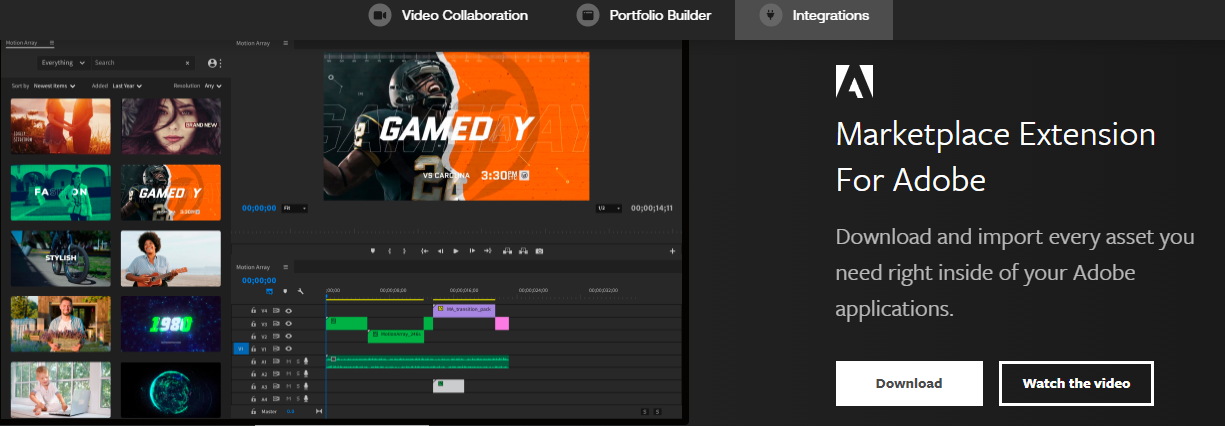Clear the search with the X icon
Image resolution: width=1225 pixels, height=426 pixels.
tap(188, 63)
